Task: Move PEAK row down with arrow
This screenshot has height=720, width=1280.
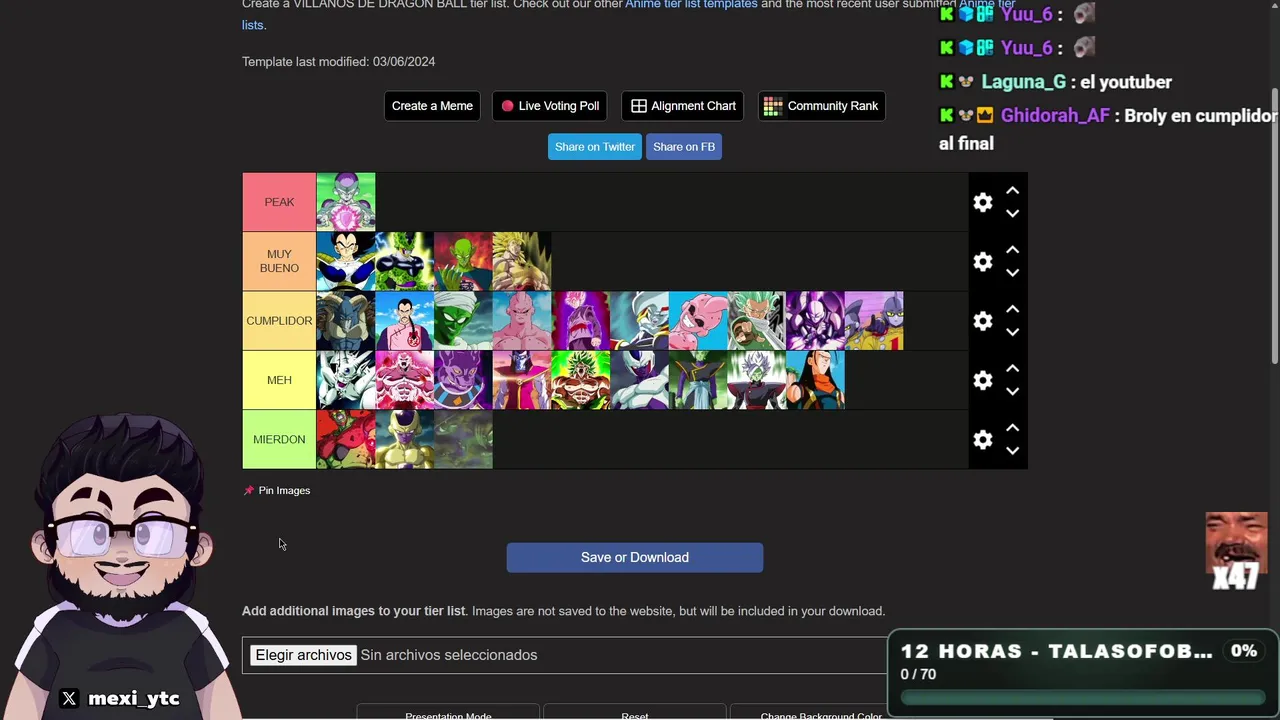Action: point(1012,213)
